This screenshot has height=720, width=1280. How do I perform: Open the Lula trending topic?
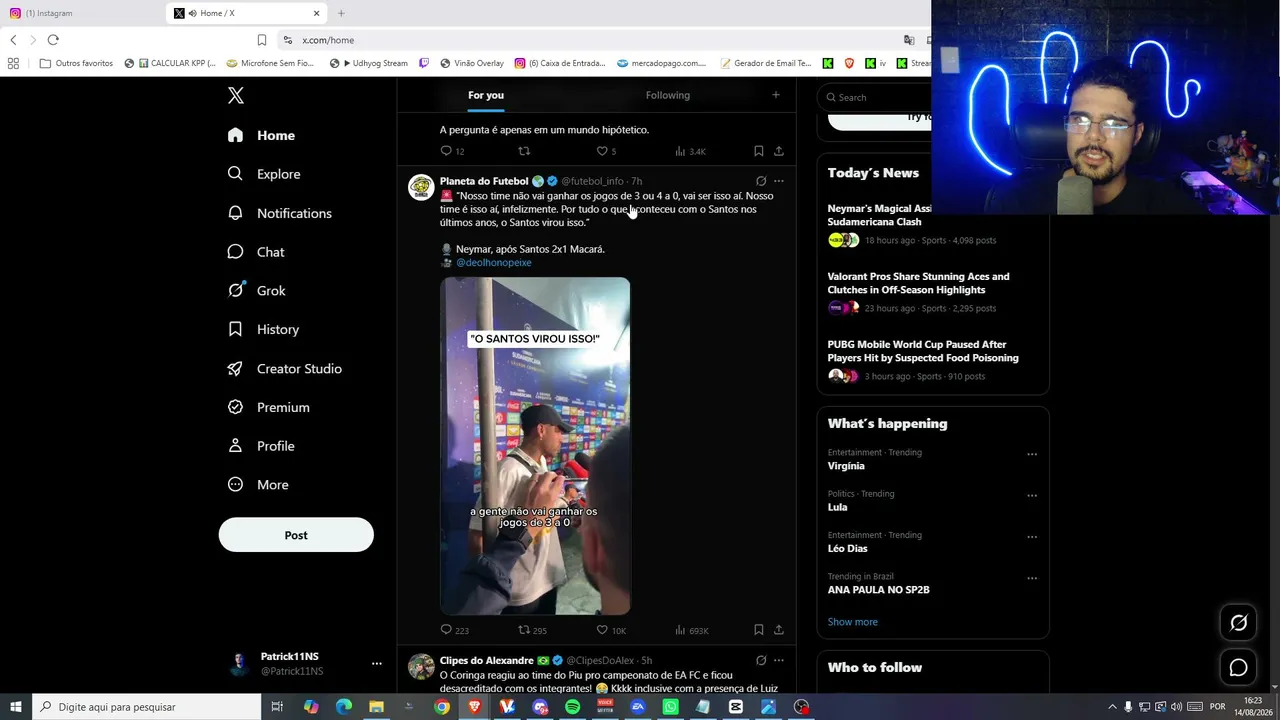pyautogui.click(x=838, y=507)
